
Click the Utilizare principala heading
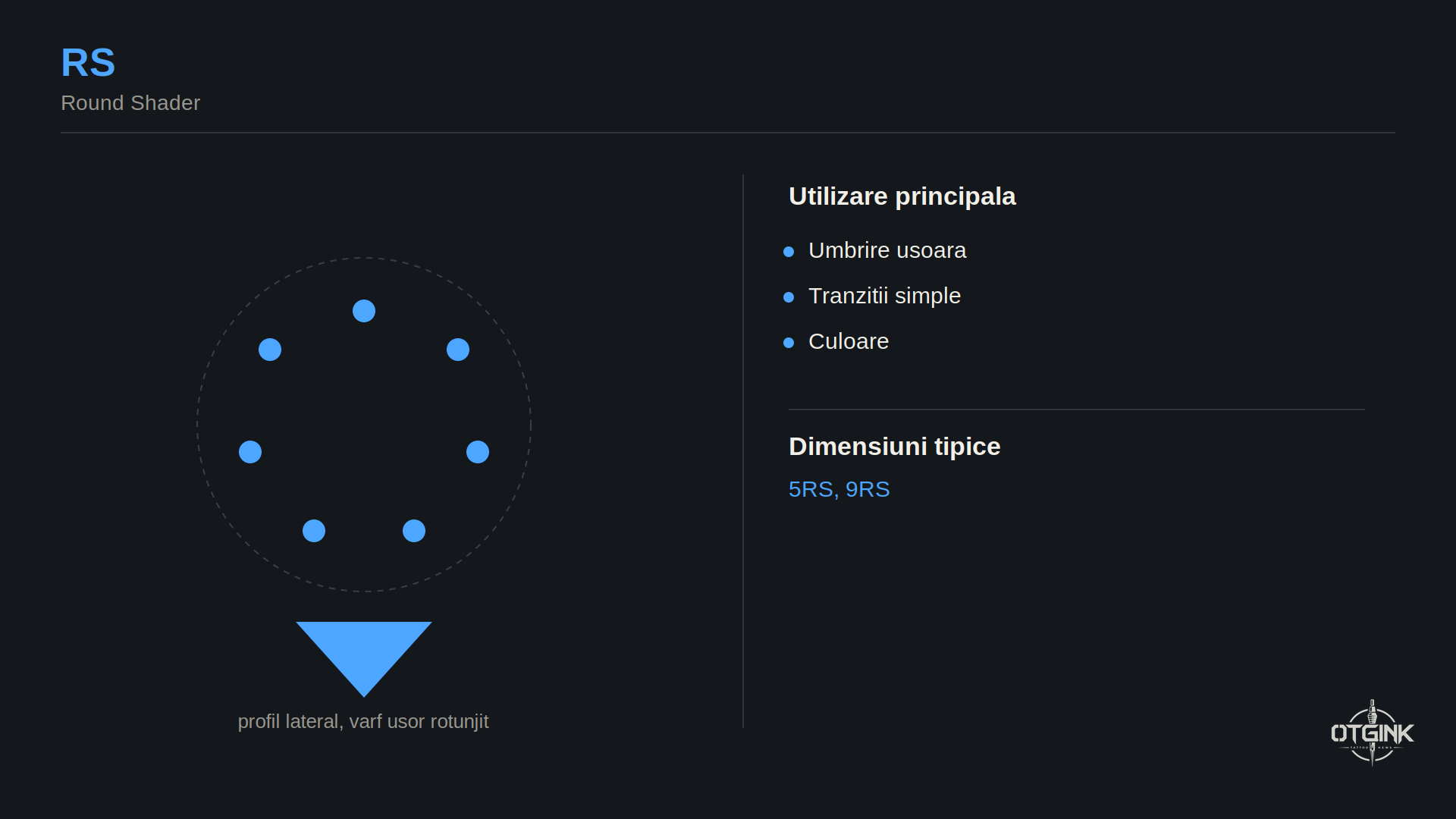[902, 196]
